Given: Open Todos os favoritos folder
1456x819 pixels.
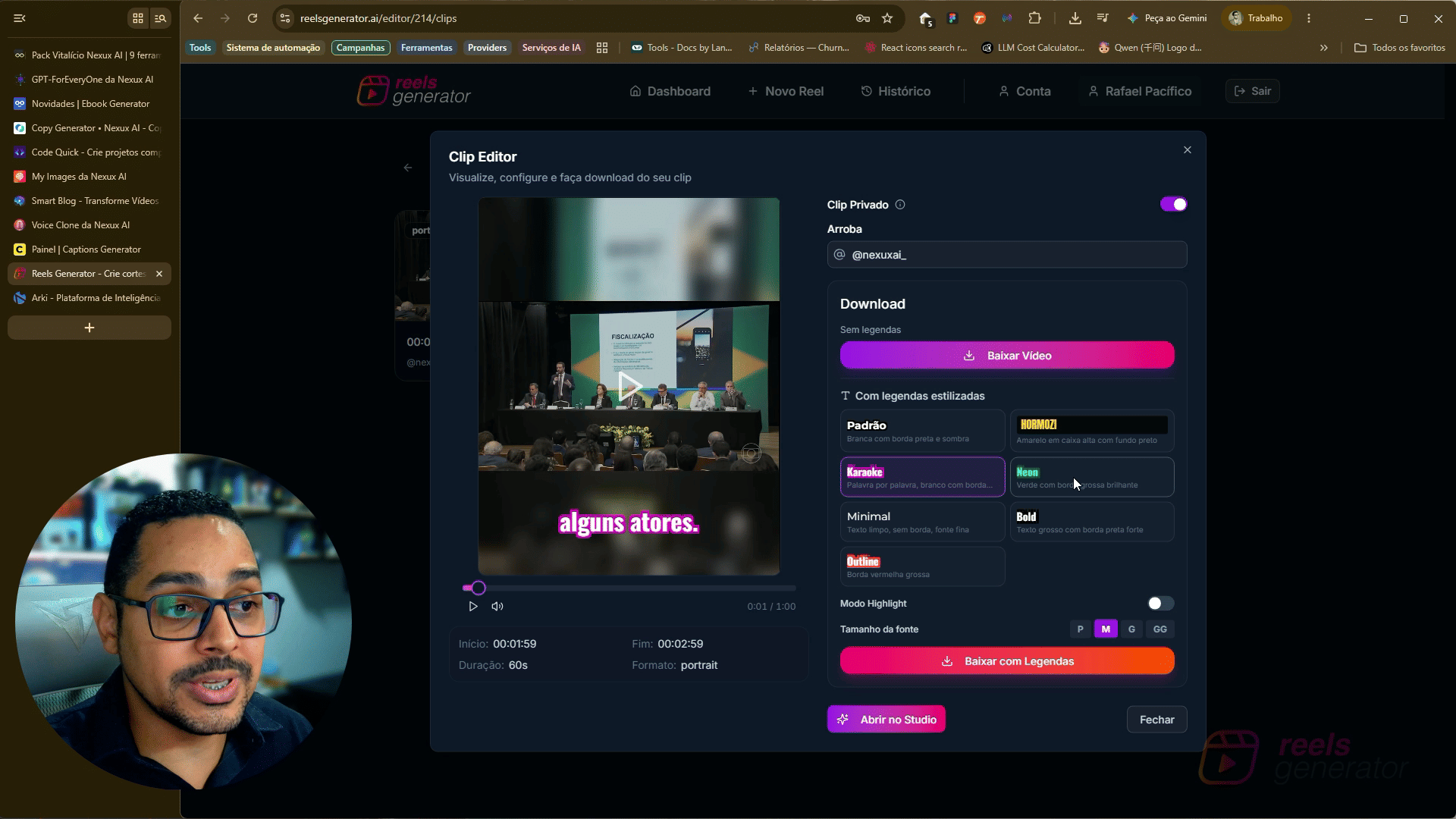Looking at the screenshot, I should click(1400, 48).
